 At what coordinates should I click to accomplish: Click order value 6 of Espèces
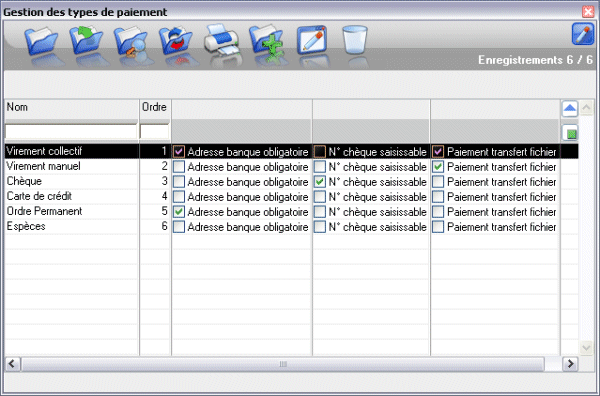tap(164, 226)
